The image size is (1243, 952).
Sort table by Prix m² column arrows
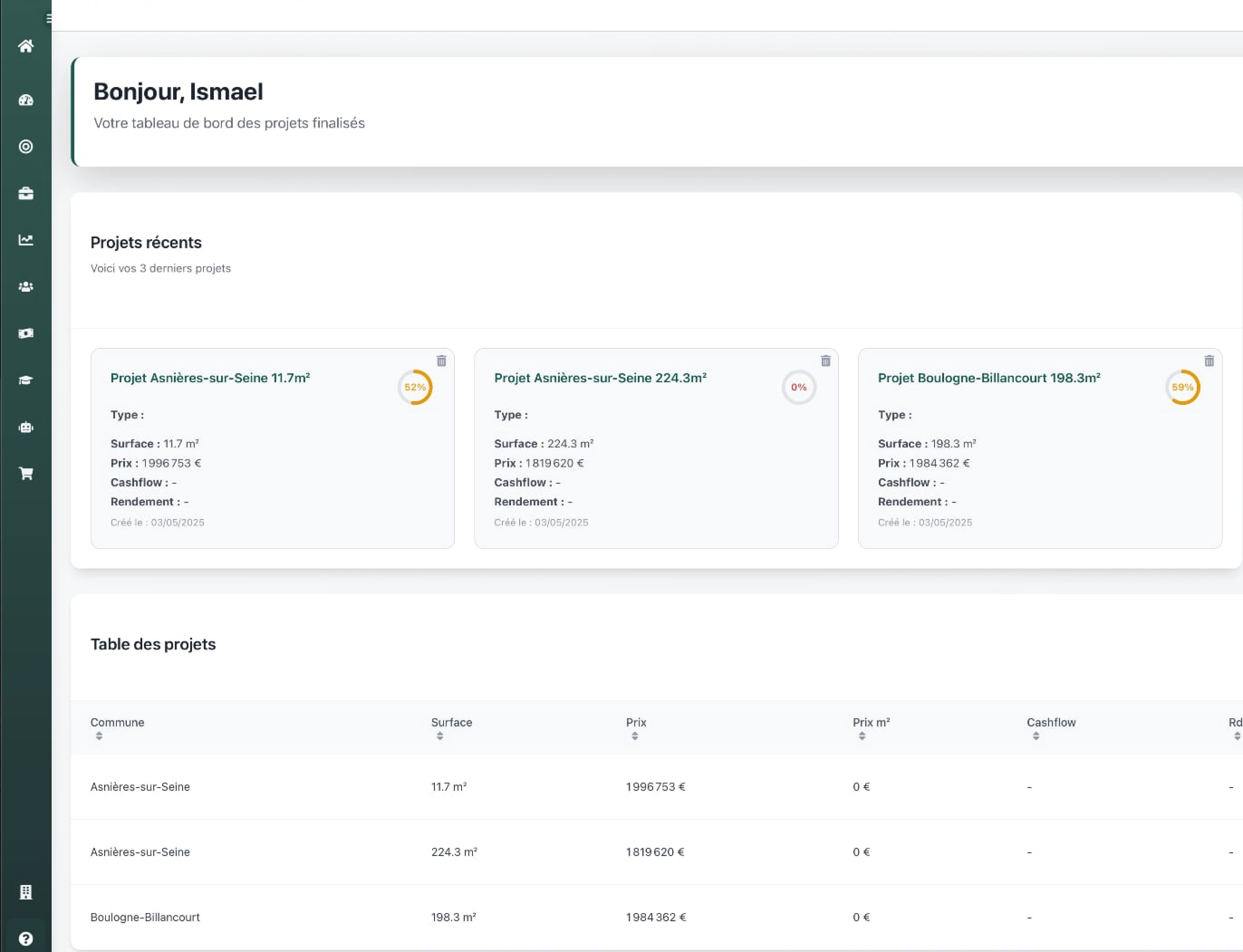(x=862, y=736)
